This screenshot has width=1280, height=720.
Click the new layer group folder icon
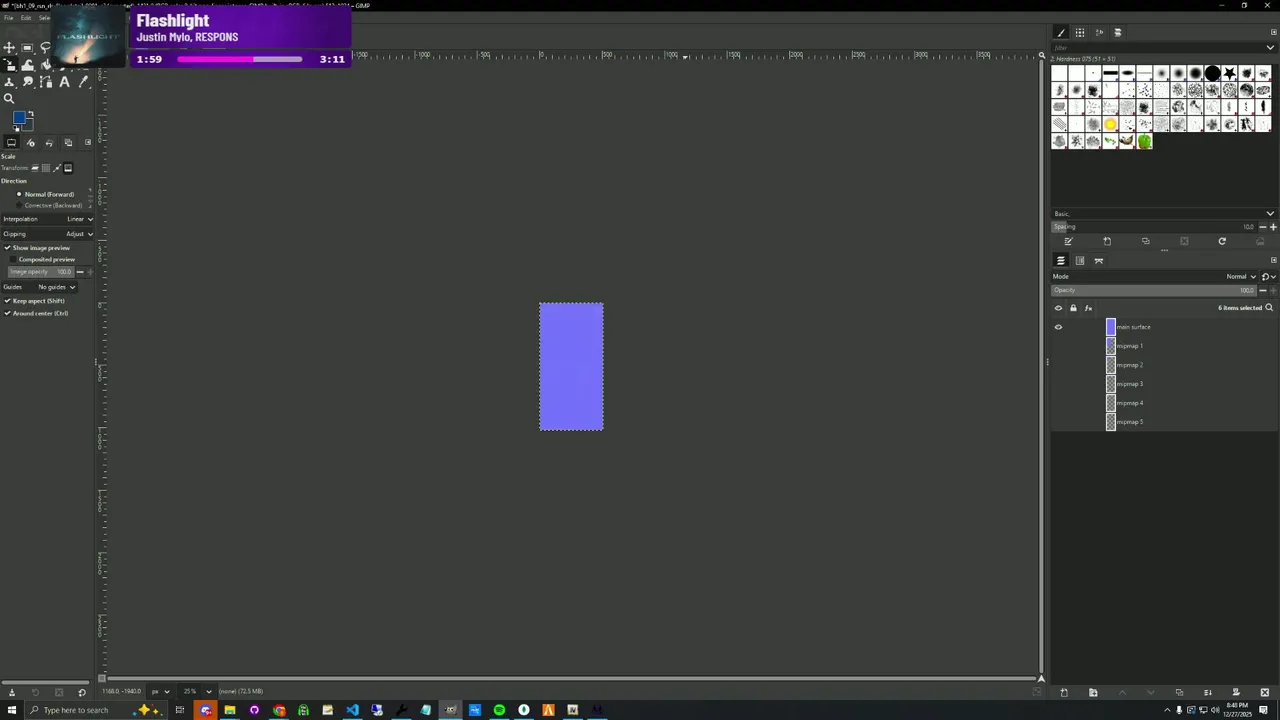[1093, 692]
